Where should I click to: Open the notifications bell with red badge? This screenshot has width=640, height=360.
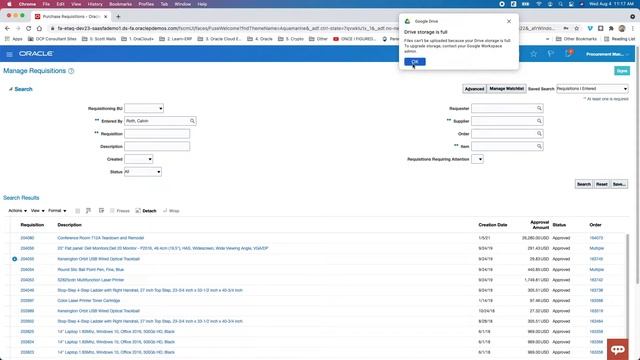[568, 53]
